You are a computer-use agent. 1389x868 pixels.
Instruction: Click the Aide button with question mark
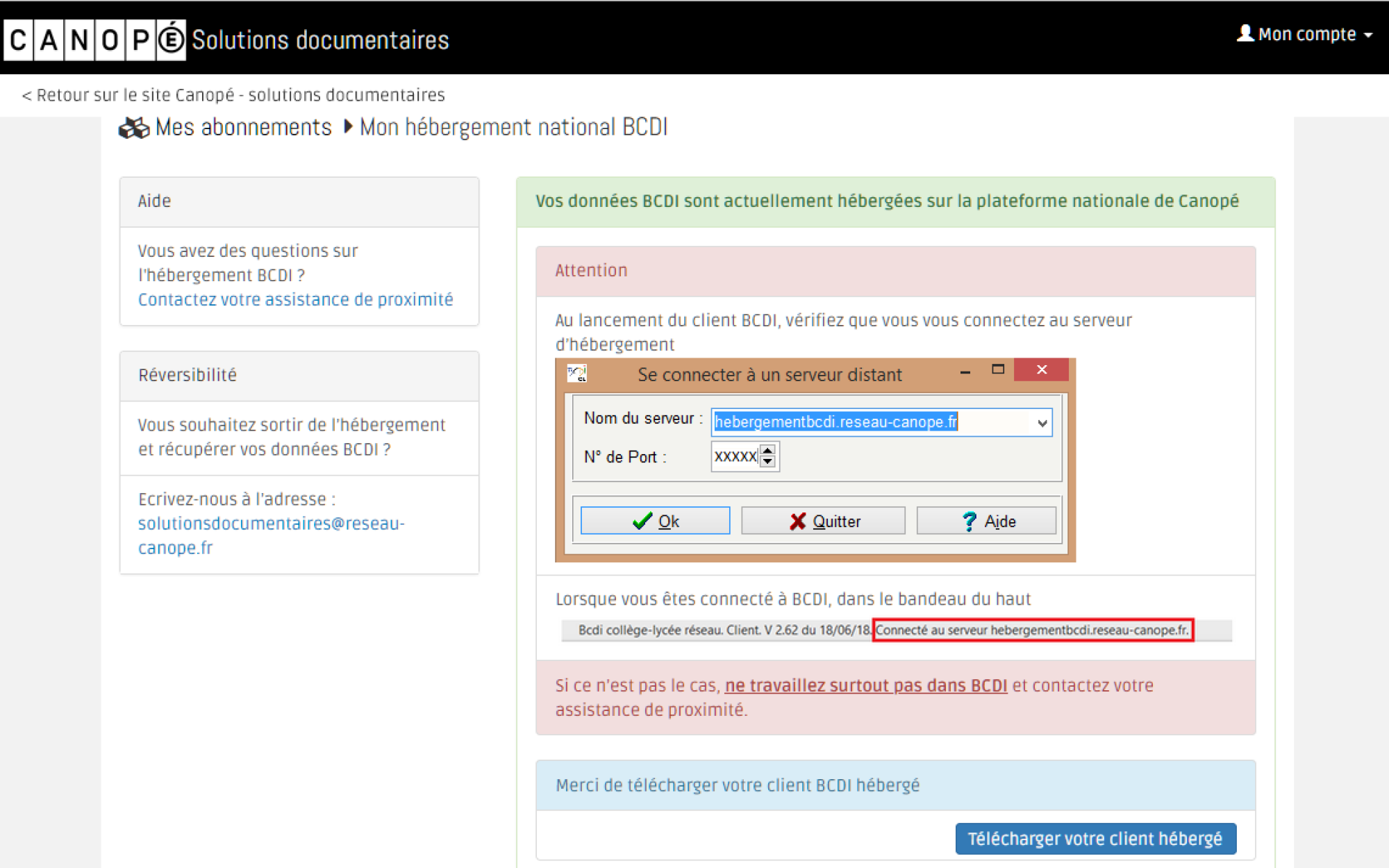point(986,521)
